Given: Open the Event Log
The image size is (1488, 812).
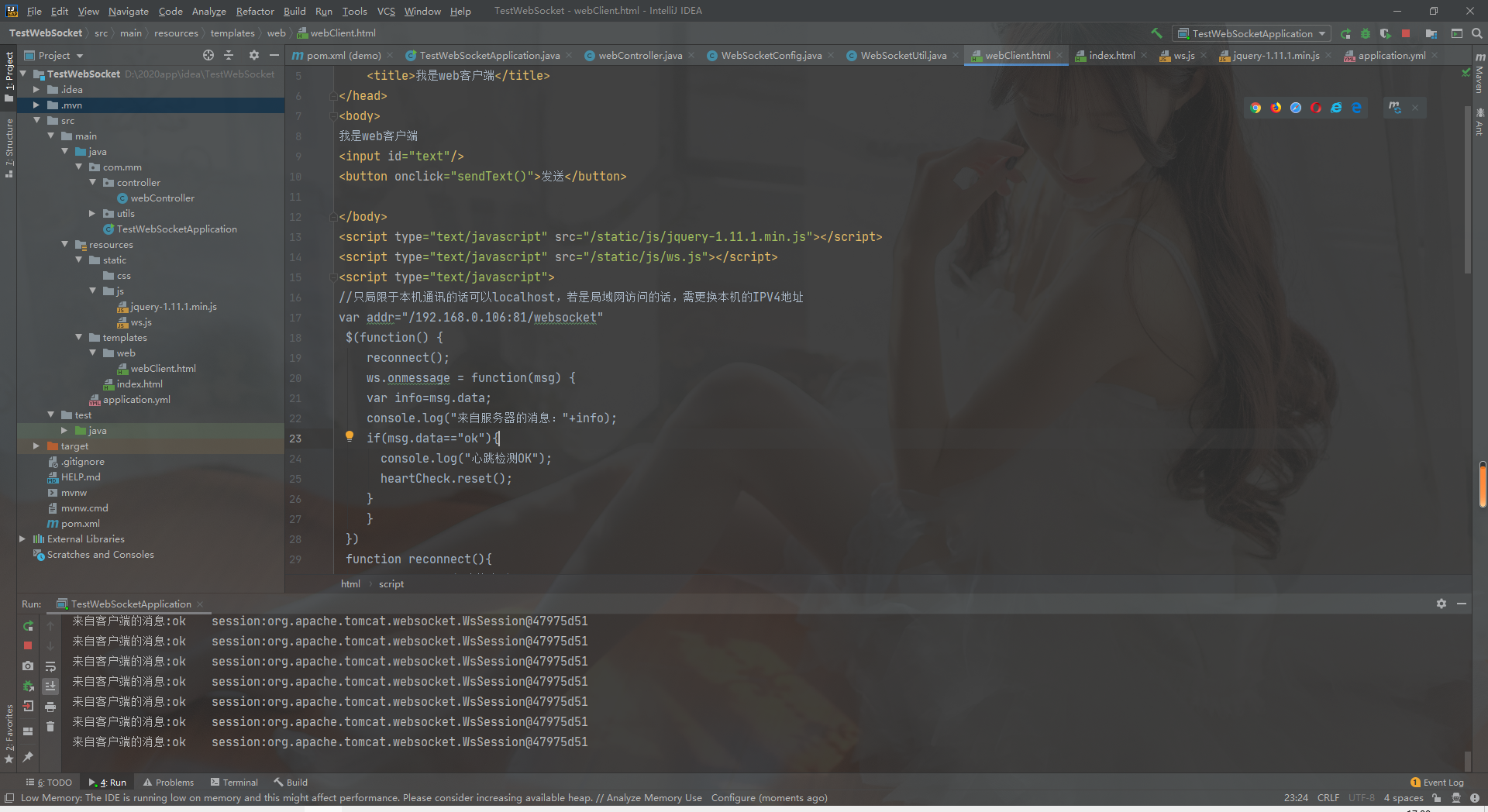Looking at the screenshot, I should point(1438,783).
